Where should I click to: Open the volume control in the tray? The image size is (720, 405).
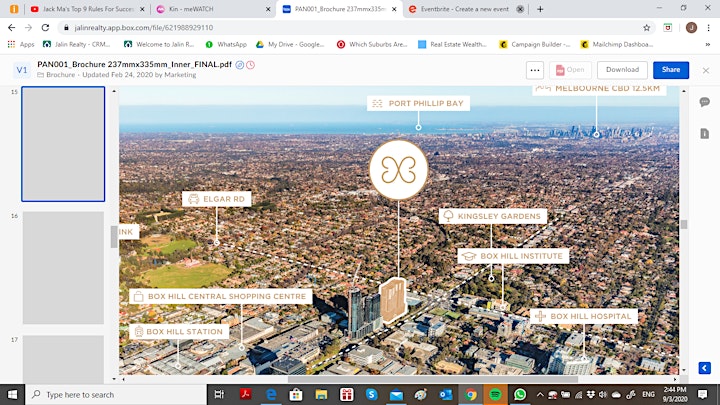point(603,394)
